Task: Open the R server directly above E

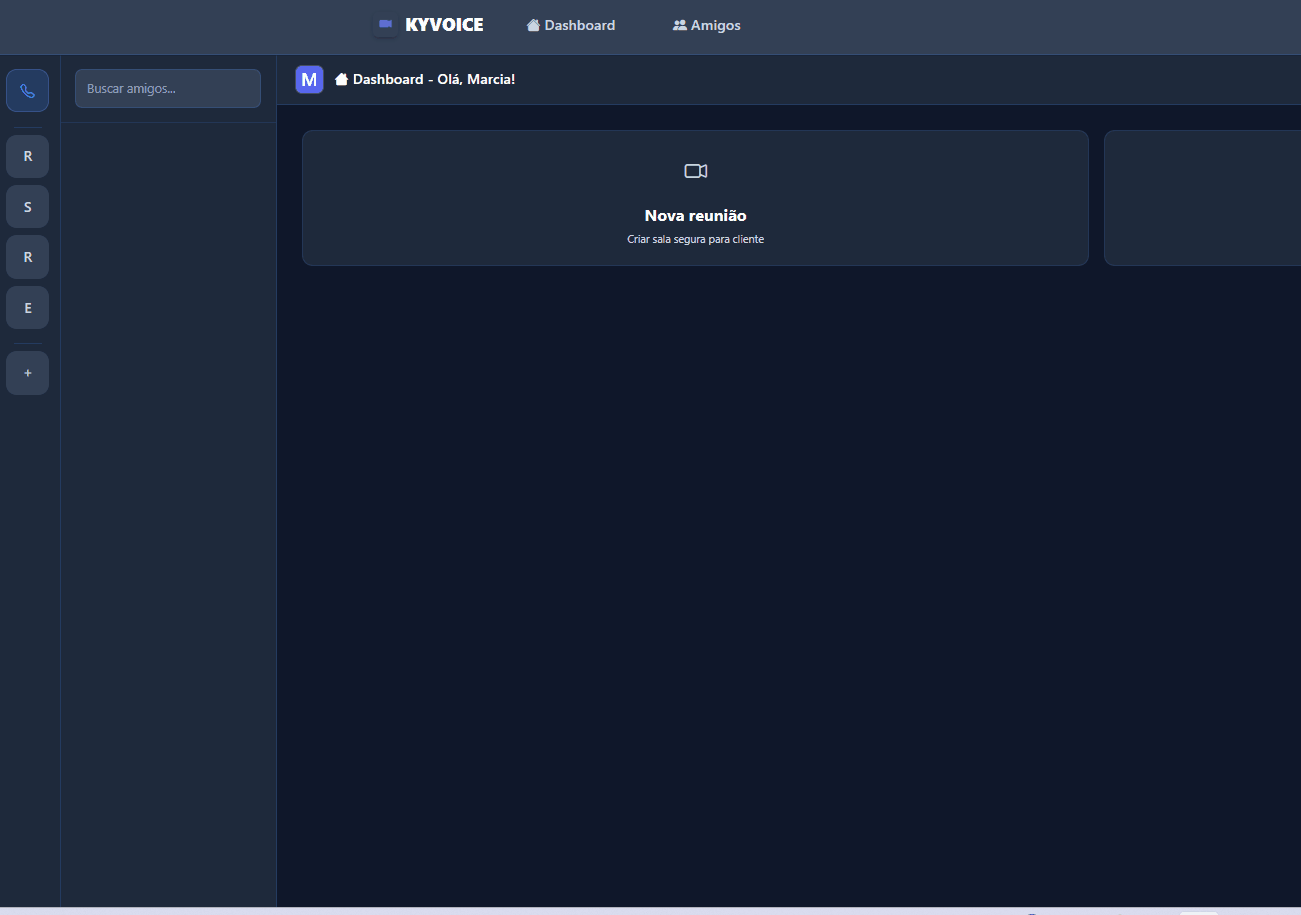Action: [x=27, y=257]
